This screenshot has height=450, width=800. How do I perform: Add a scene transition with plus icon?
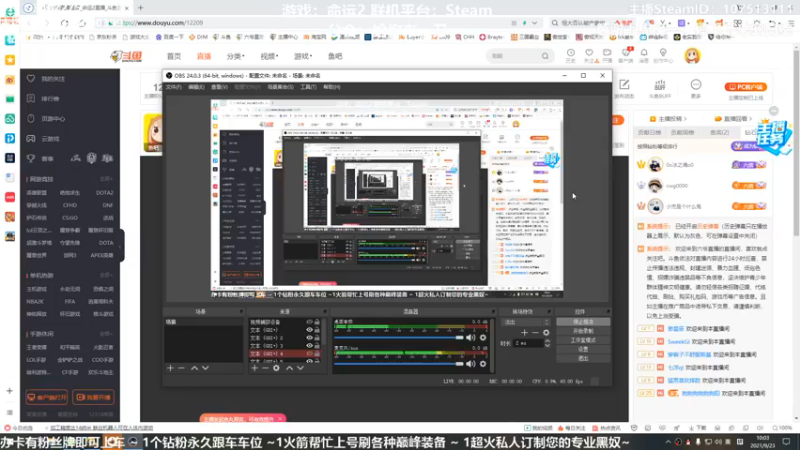(x=524, y=333)
